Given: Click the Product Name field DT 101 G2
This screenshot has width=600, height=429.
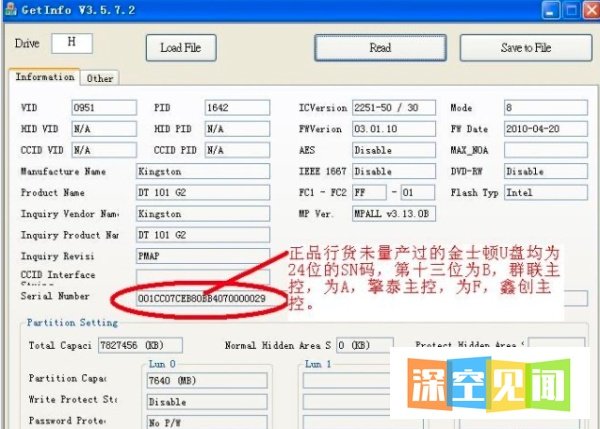Looking at the screenshot, I should point(203,192).
